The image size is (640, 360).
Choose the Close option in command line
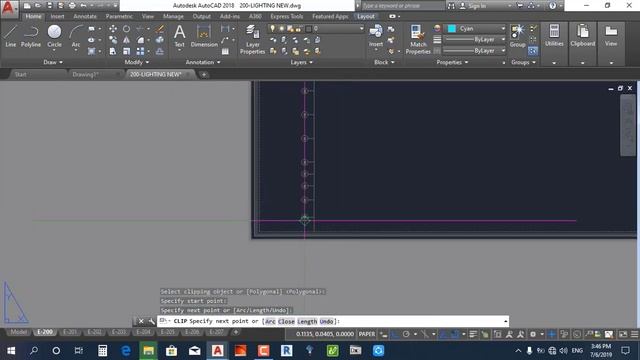click(x=286, y=321)
